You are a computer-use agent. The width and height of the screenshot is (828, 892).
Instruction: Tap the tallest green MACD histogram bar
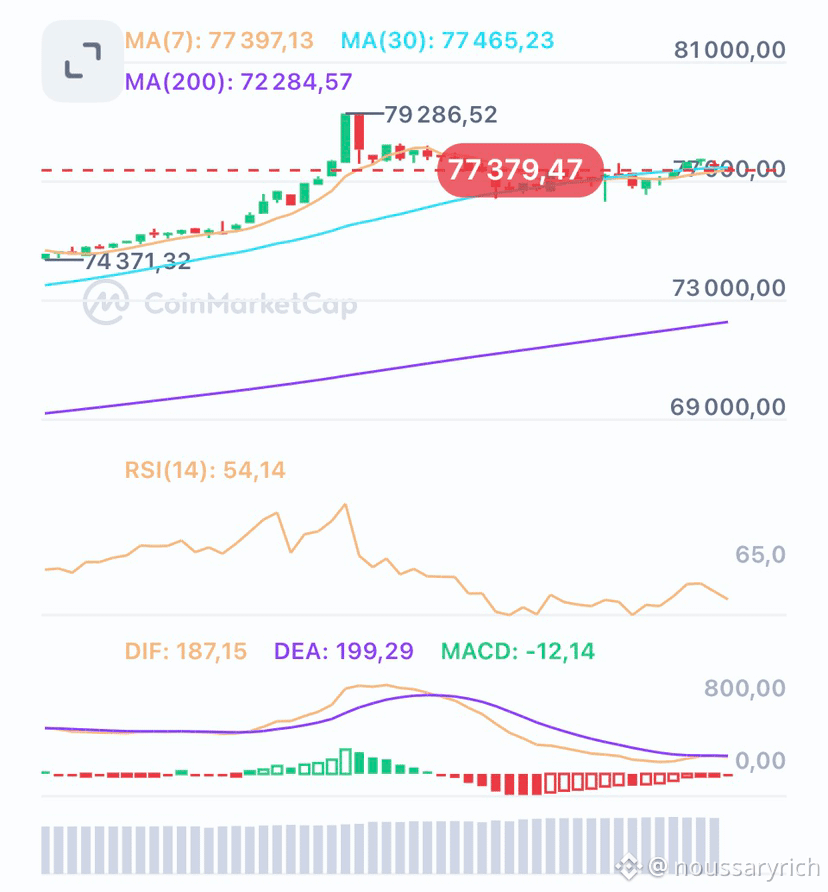tap(345, 762)
